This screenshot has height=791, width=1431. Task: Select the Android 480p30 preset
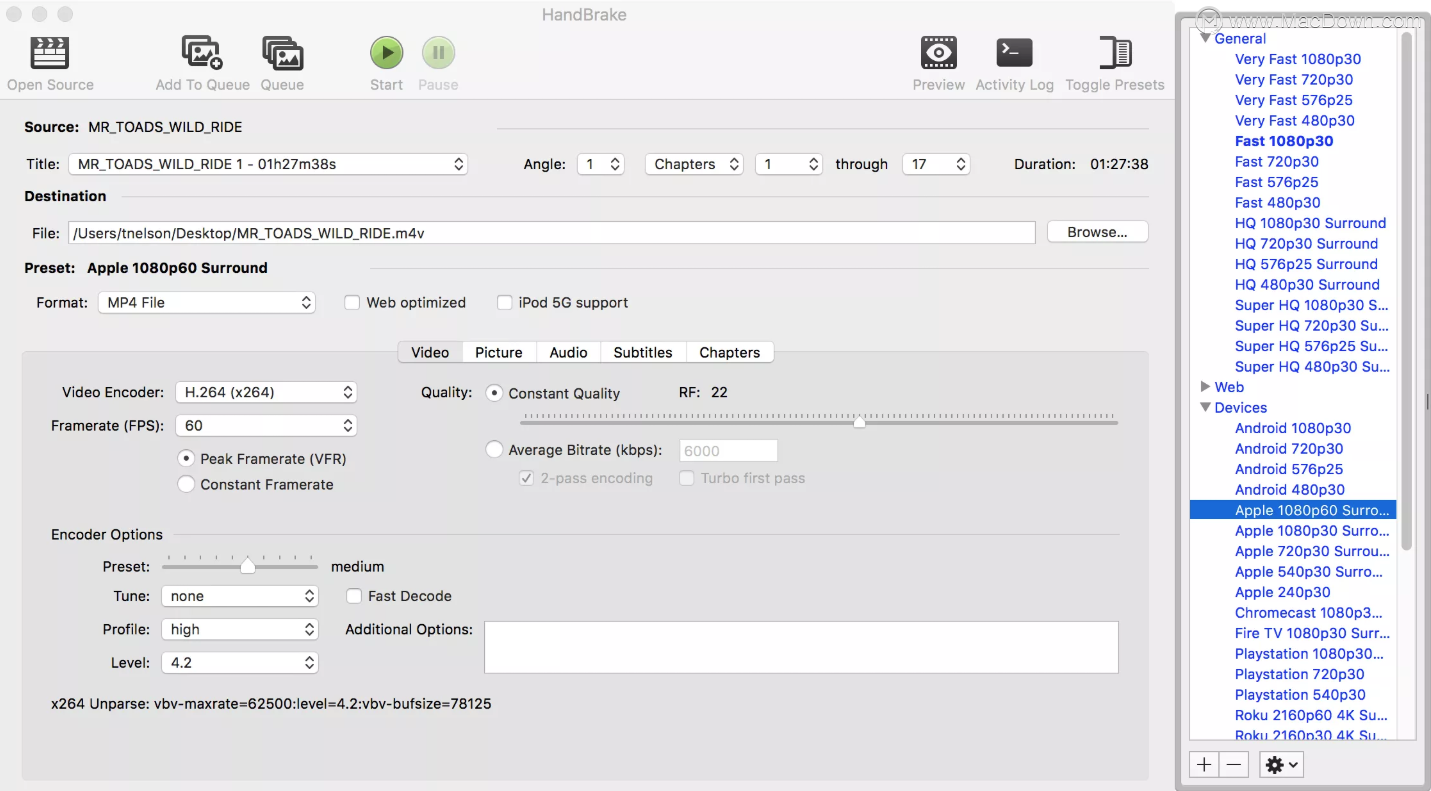[x=1290, y=490]
